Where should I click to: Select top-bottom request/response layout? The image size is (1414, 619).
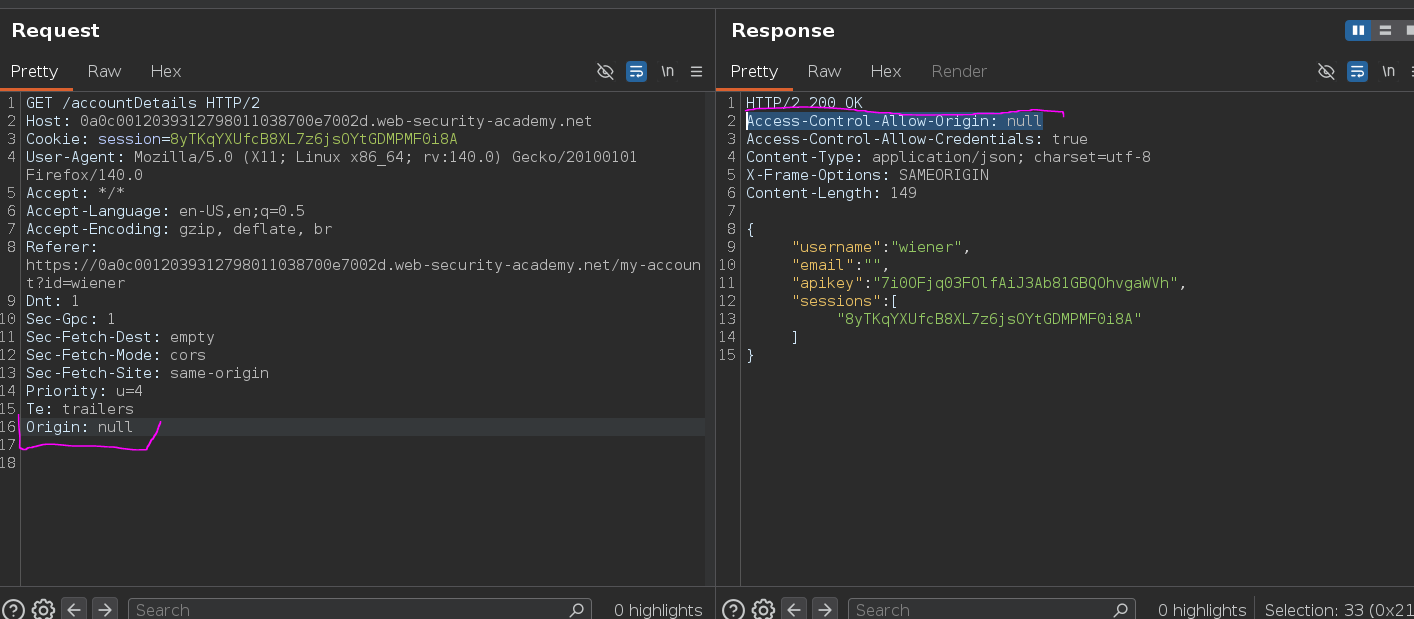pyautogui.click(x=1385, y=31)
